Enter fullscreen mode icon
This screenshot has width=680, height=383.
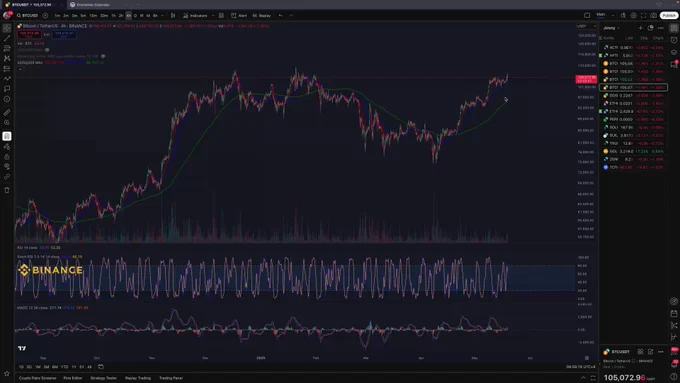point(644,16)
